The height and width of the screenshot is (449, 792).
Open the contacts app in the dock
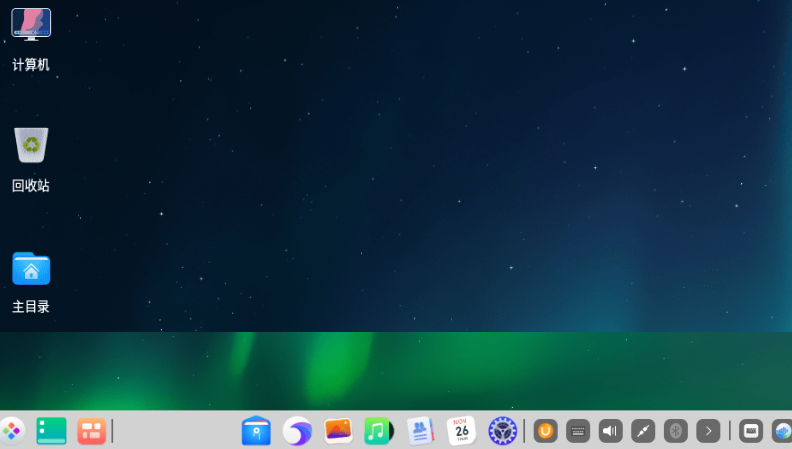coord(420,431)
